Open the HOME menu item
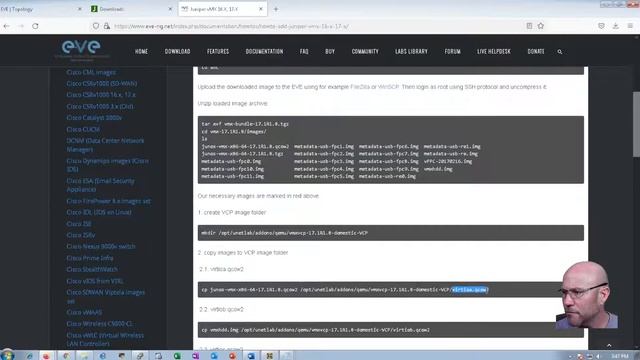The width and height of the screenshot is (640, 360). pyautogui.click(x=141, y=51)
